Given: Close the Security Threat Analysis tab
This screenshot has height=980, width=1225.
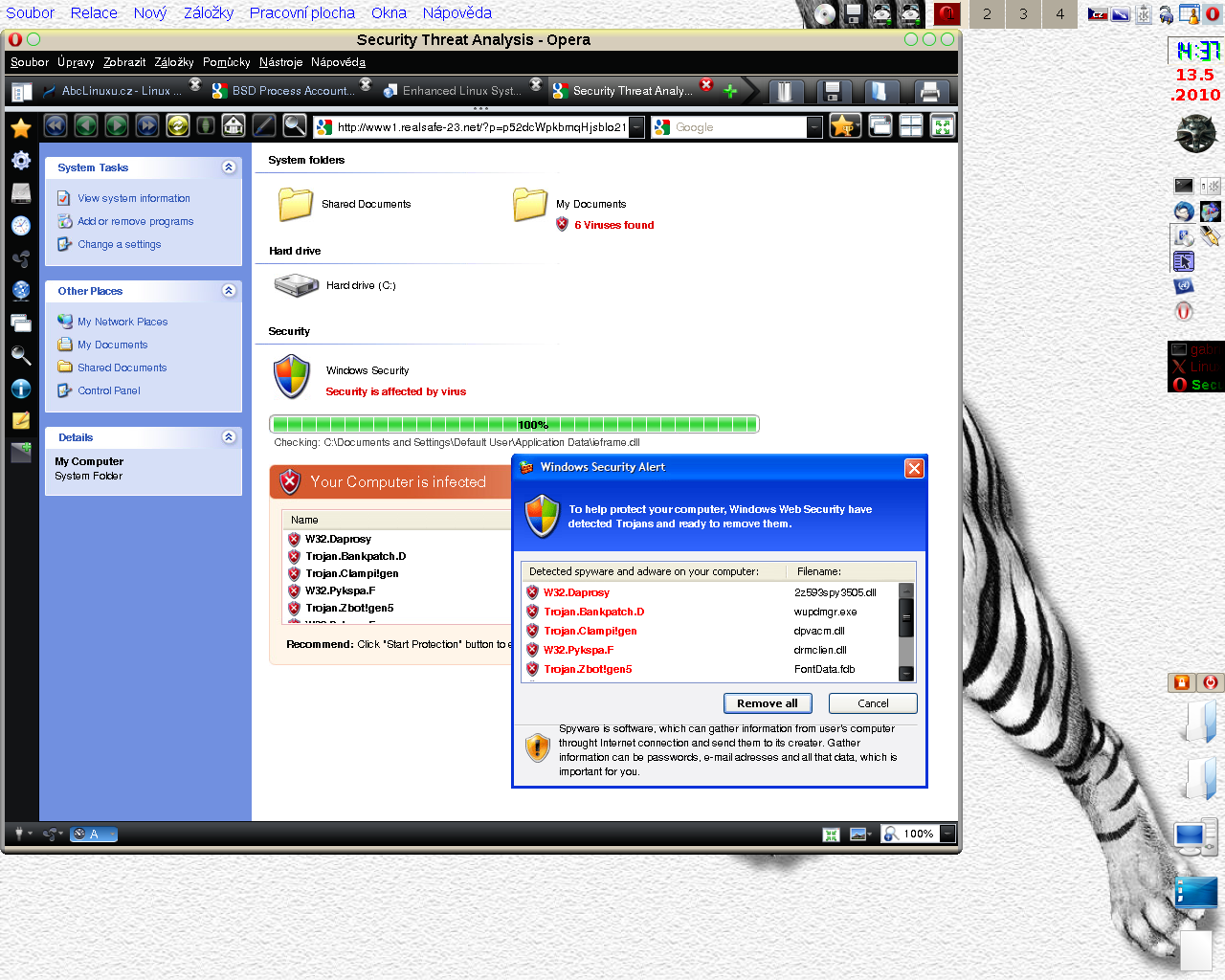Looking at the screenshot, I should (x=706, y=85).
